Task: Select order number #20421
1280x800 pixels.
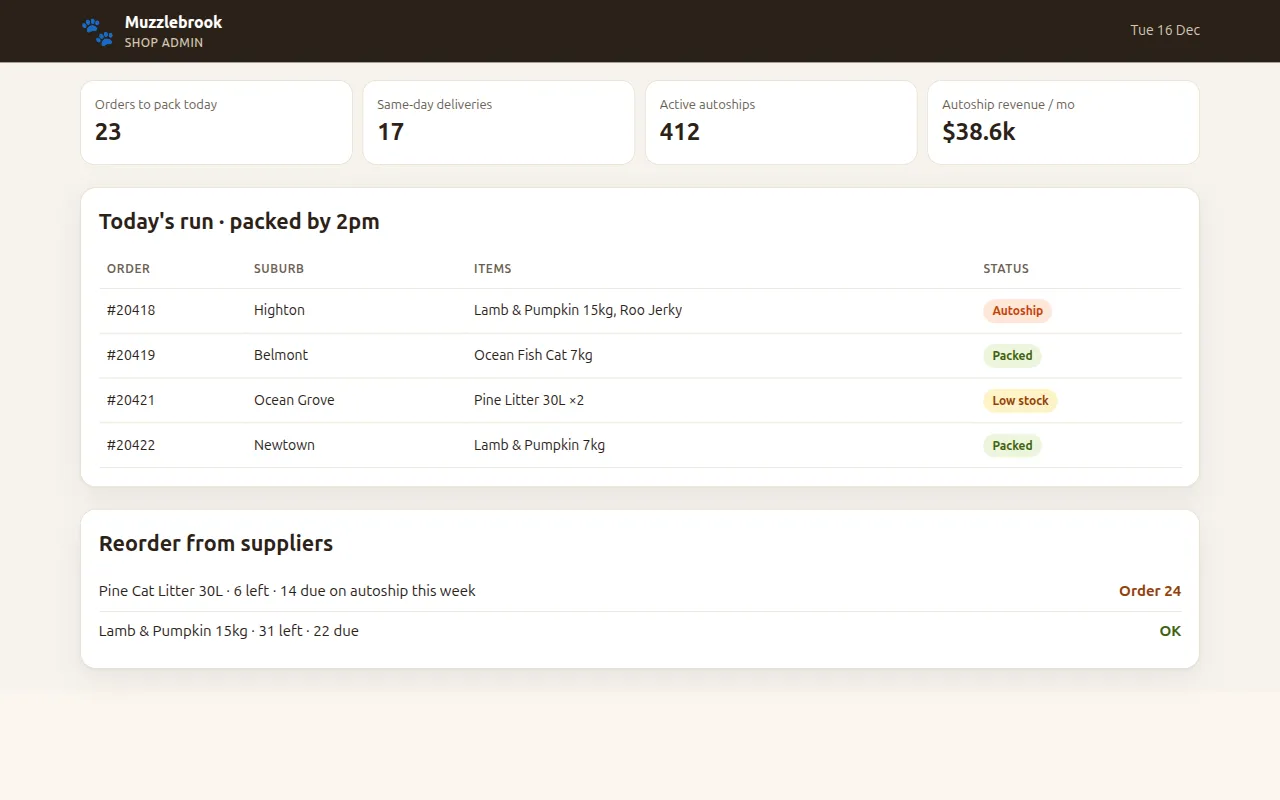Action: pos(131,400)
